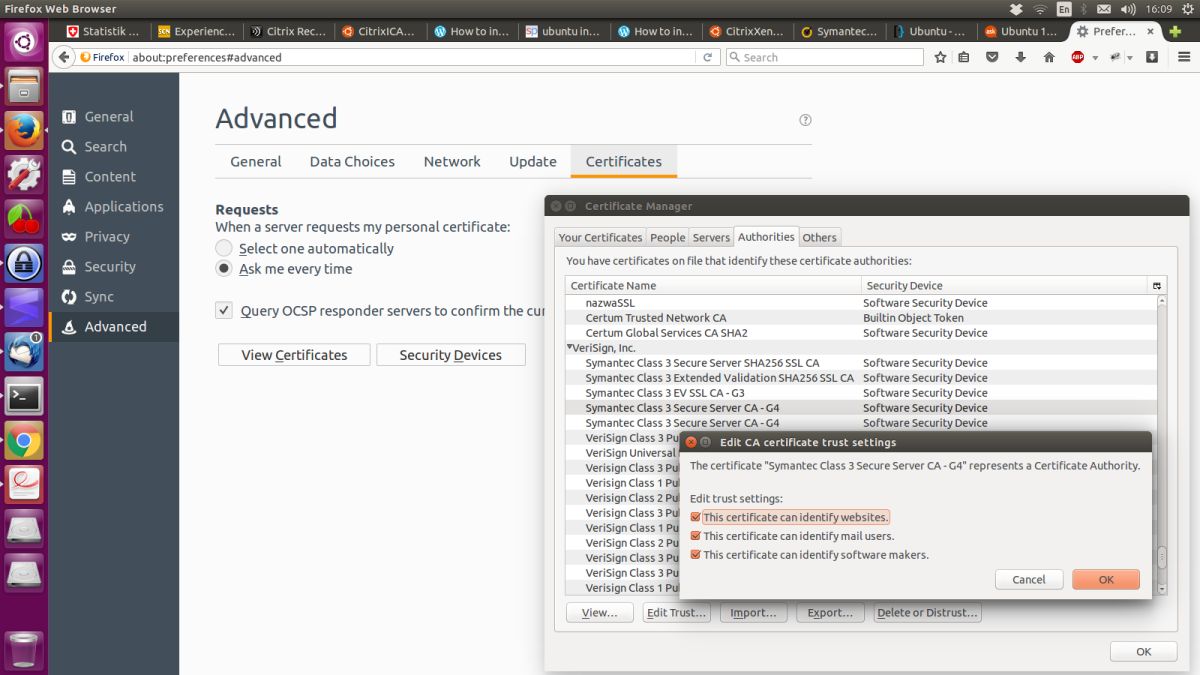Open the Trash in the dock
Image resolution: width=1200 pixels, height=675 pixels.
coord(24,649)
